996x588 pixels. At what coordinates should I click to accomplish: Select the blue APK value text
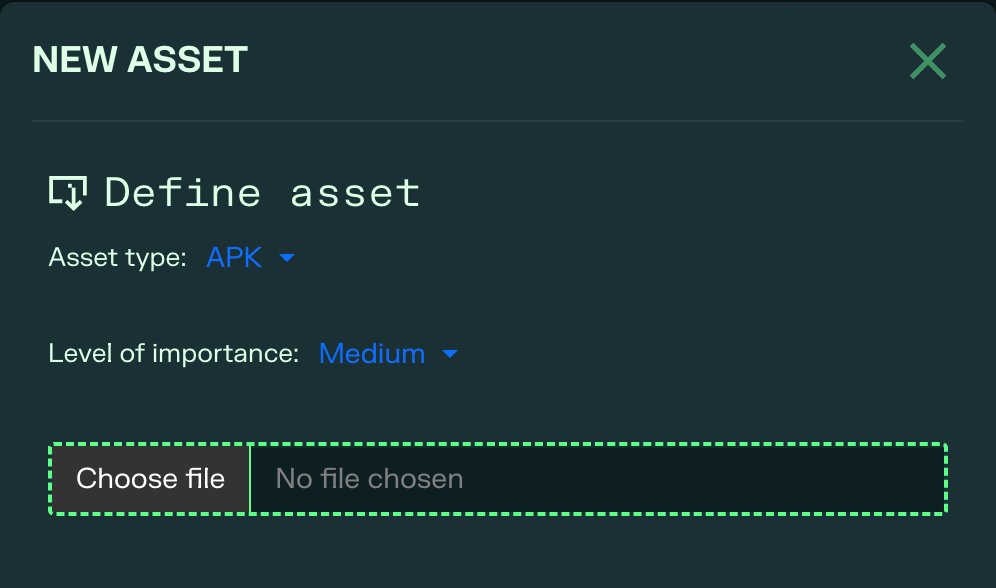coord(234,258)
